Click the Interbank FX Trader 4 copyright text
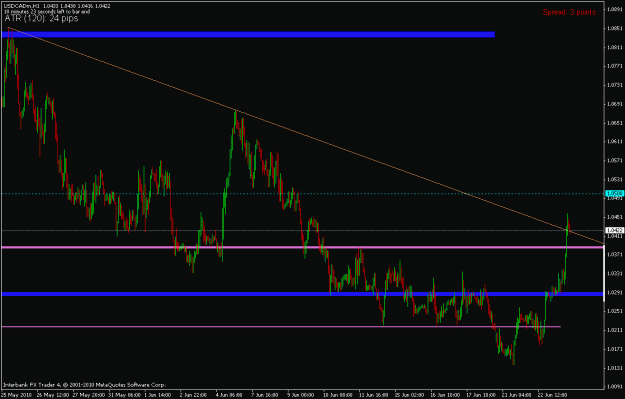 tap(84, 385)
